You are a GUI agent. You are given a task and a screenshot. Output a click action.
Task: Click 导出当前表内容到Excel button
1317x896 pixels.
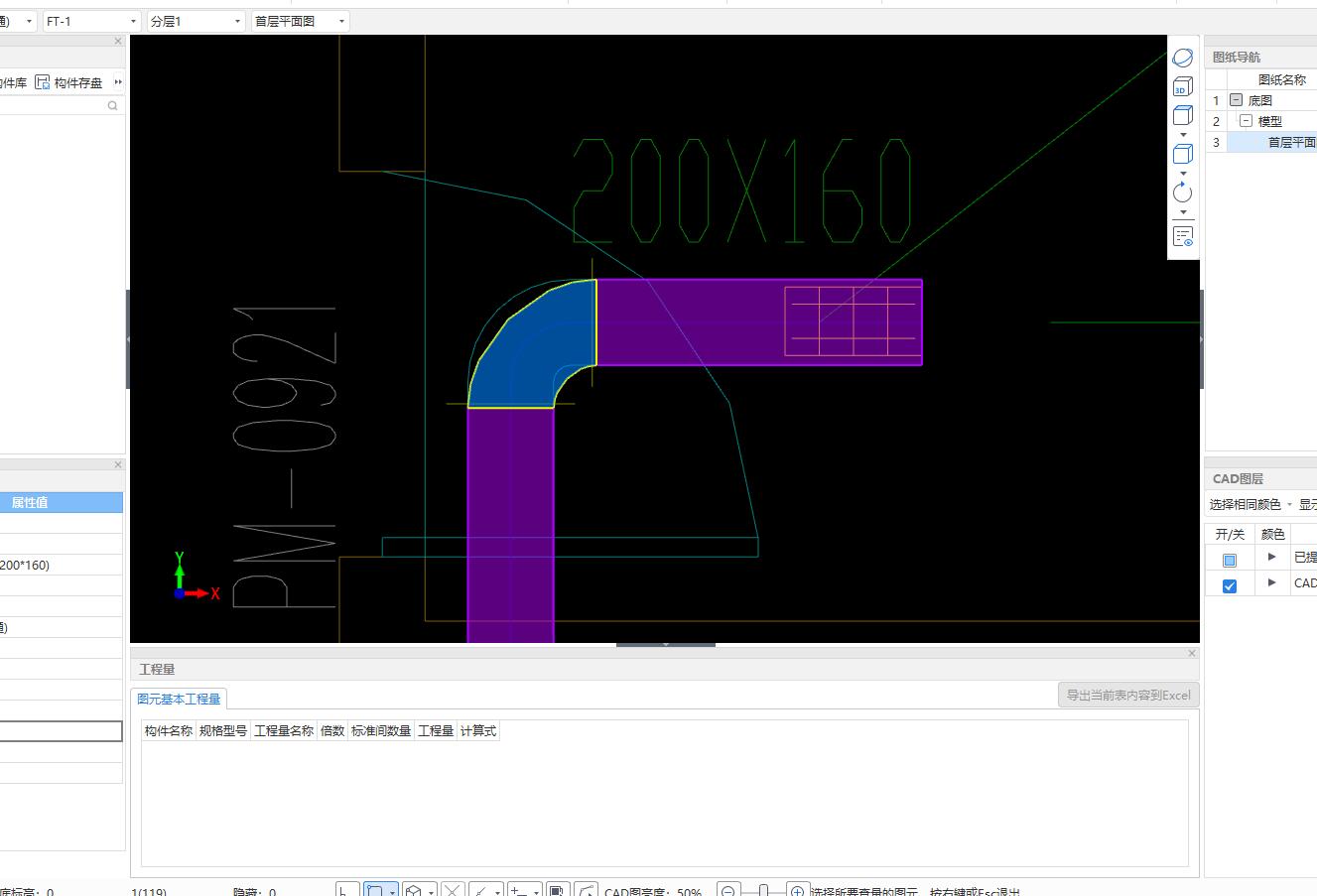pyautogui.click(x=1128, y=695)
